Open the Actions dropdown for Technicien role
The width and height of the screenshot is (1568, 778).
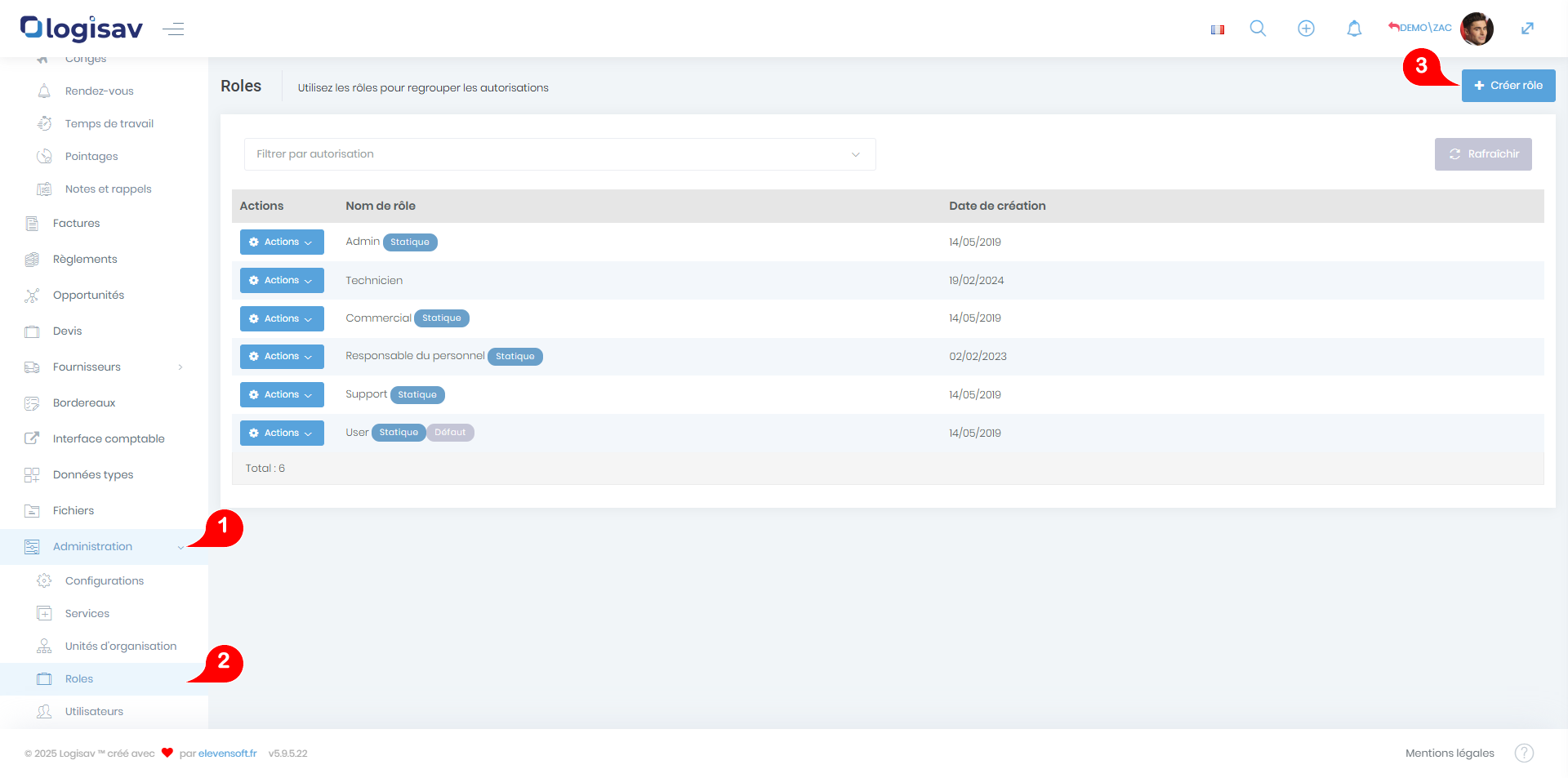pos(282,280)
